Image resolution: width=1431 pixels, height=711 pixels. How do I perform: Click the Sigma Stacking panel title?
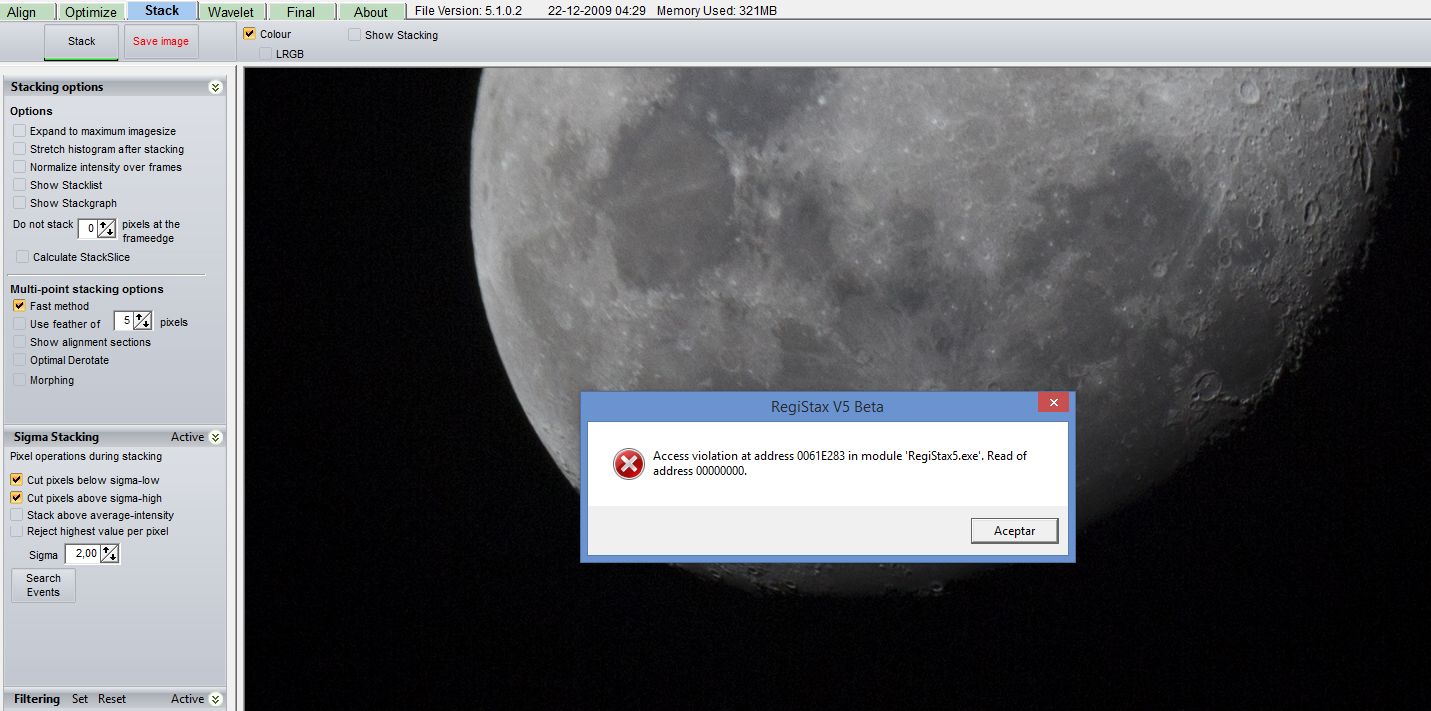pyautogui.click(x=56, y=437)
